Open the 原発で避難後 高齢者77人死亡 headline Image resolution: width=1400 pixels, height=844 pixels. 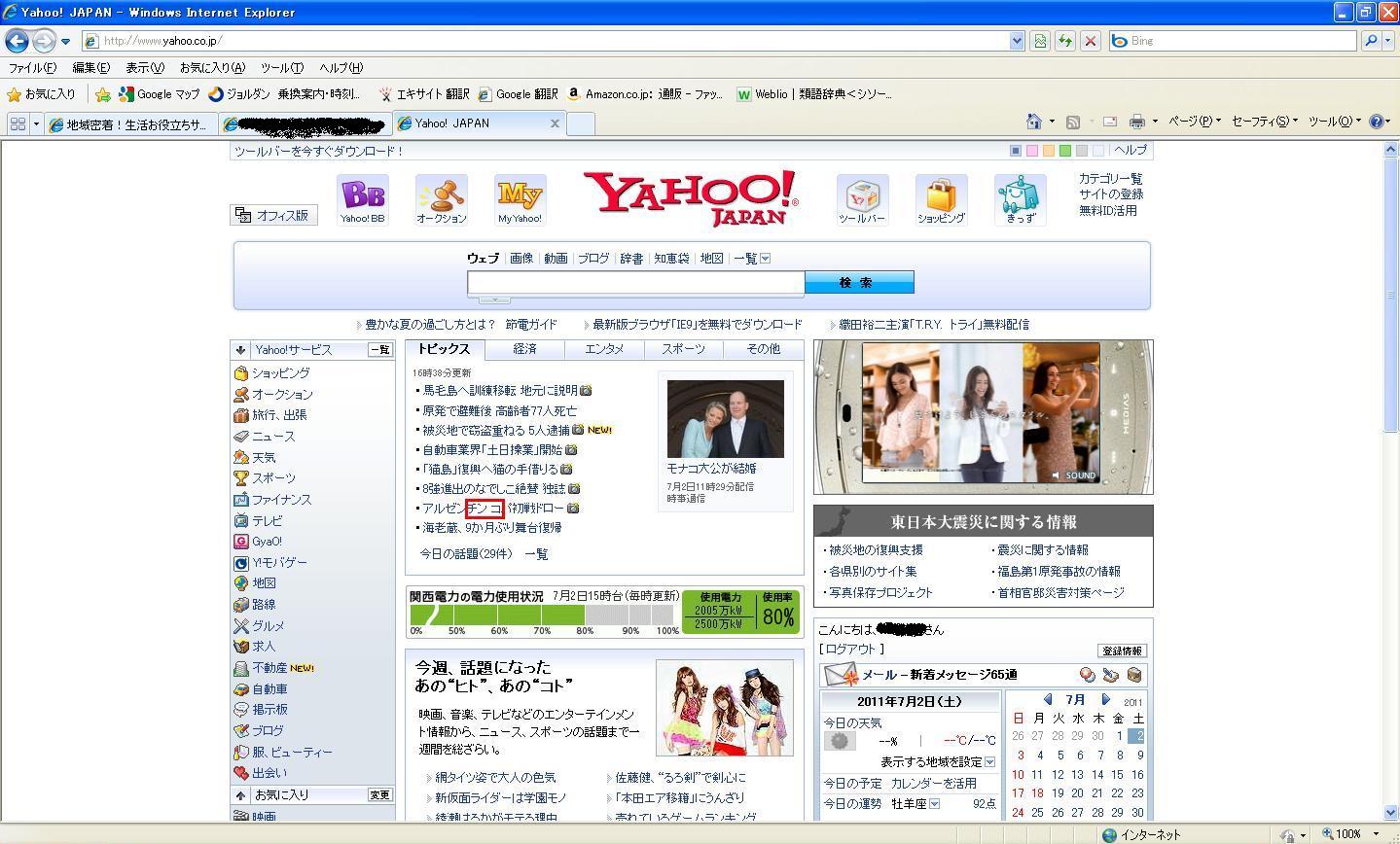(x=499, y=410)
